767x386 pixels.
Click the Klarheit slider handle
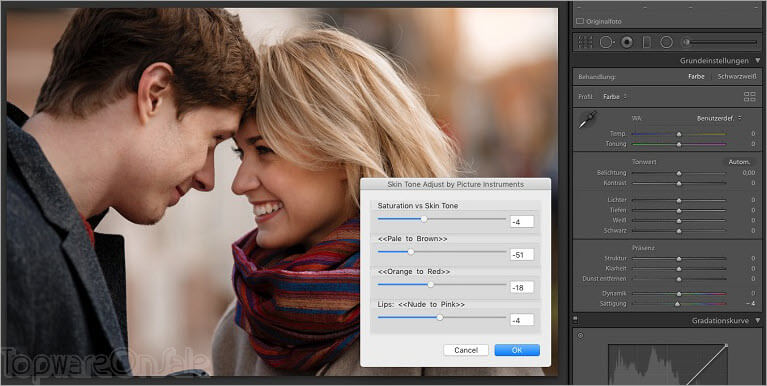click(x=679, y=269)
